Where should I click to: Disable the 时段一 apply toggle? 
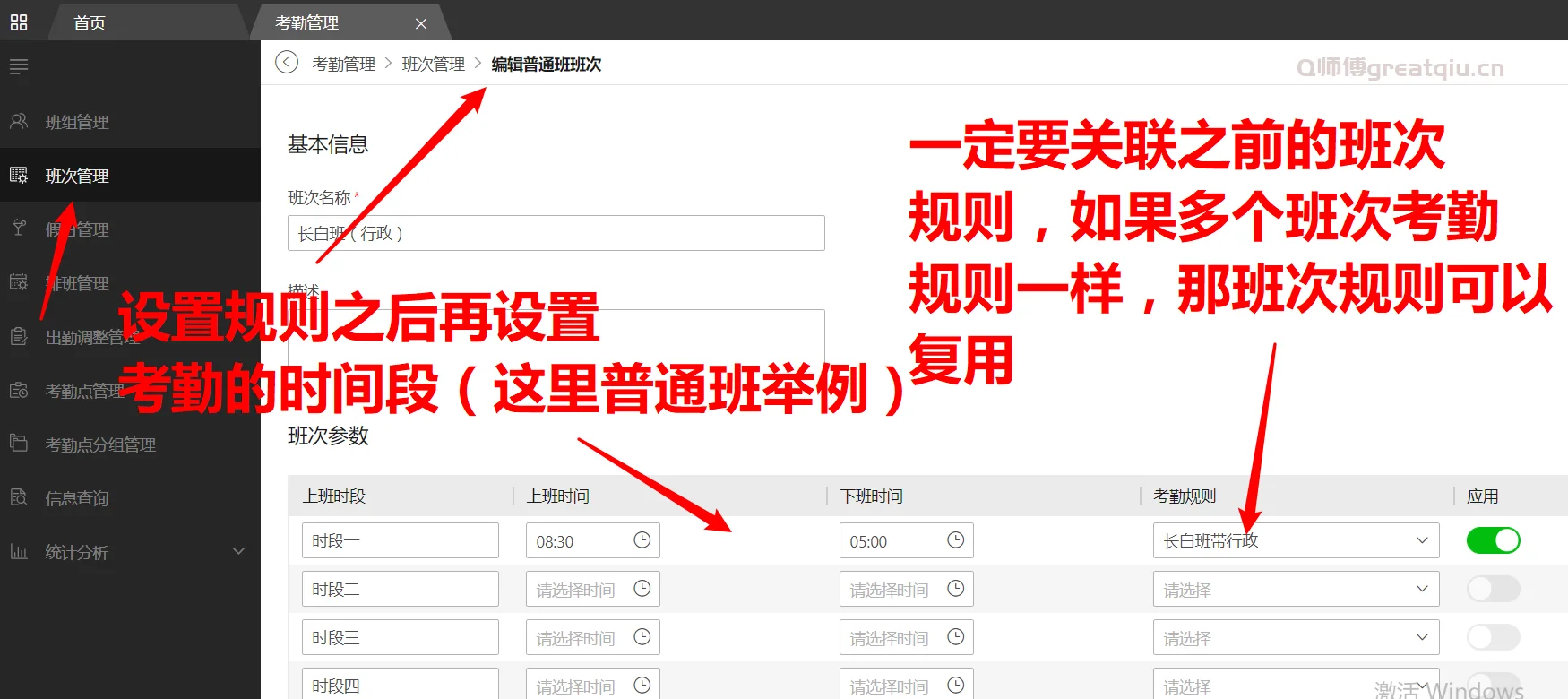[1493, 540]
